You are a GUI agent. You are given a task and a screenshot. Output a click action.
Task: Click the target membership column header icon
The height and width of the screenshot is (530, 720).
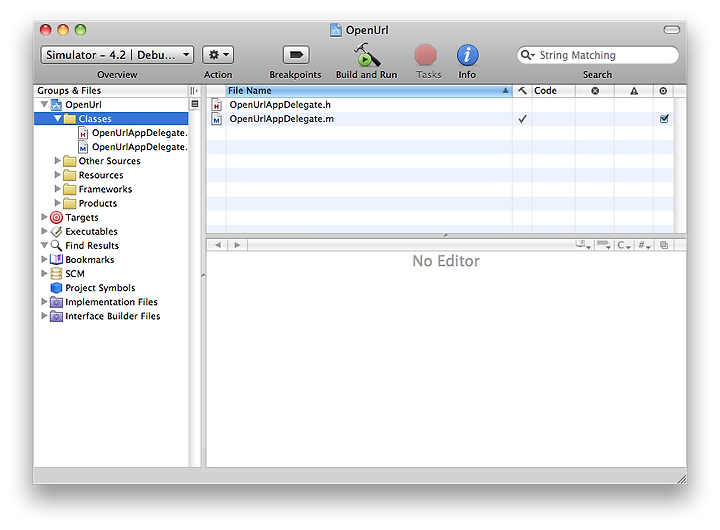[663, 90]
